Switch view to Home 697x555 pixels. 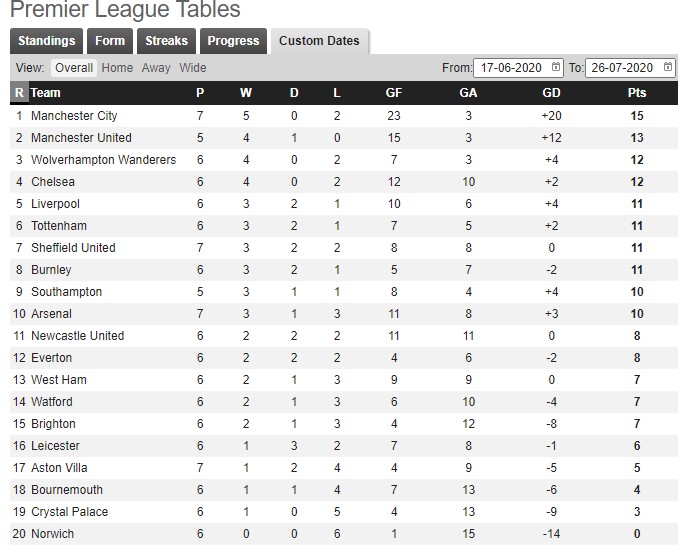click(117, 68)
